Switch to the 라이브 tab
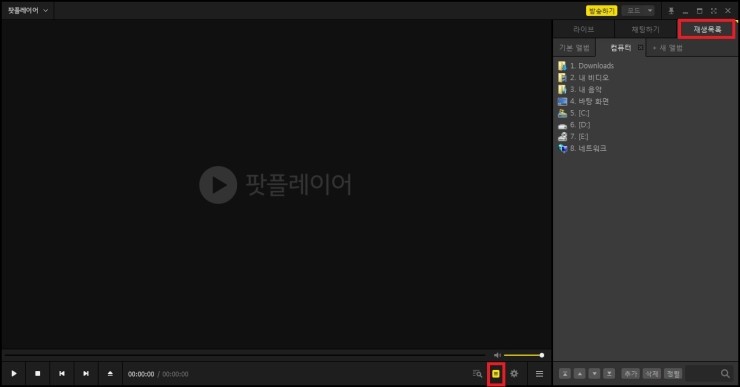This screenshot has width=740, height=387. point(583,29)
